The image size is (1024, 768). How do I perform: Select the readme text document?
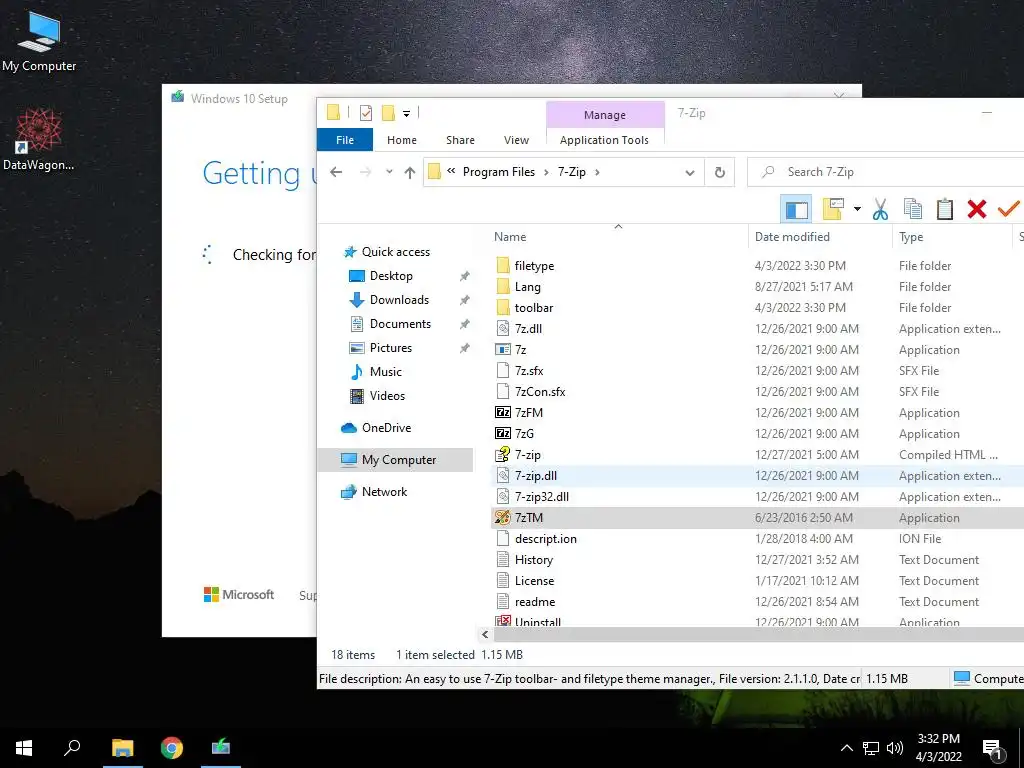tap(534, 601)
